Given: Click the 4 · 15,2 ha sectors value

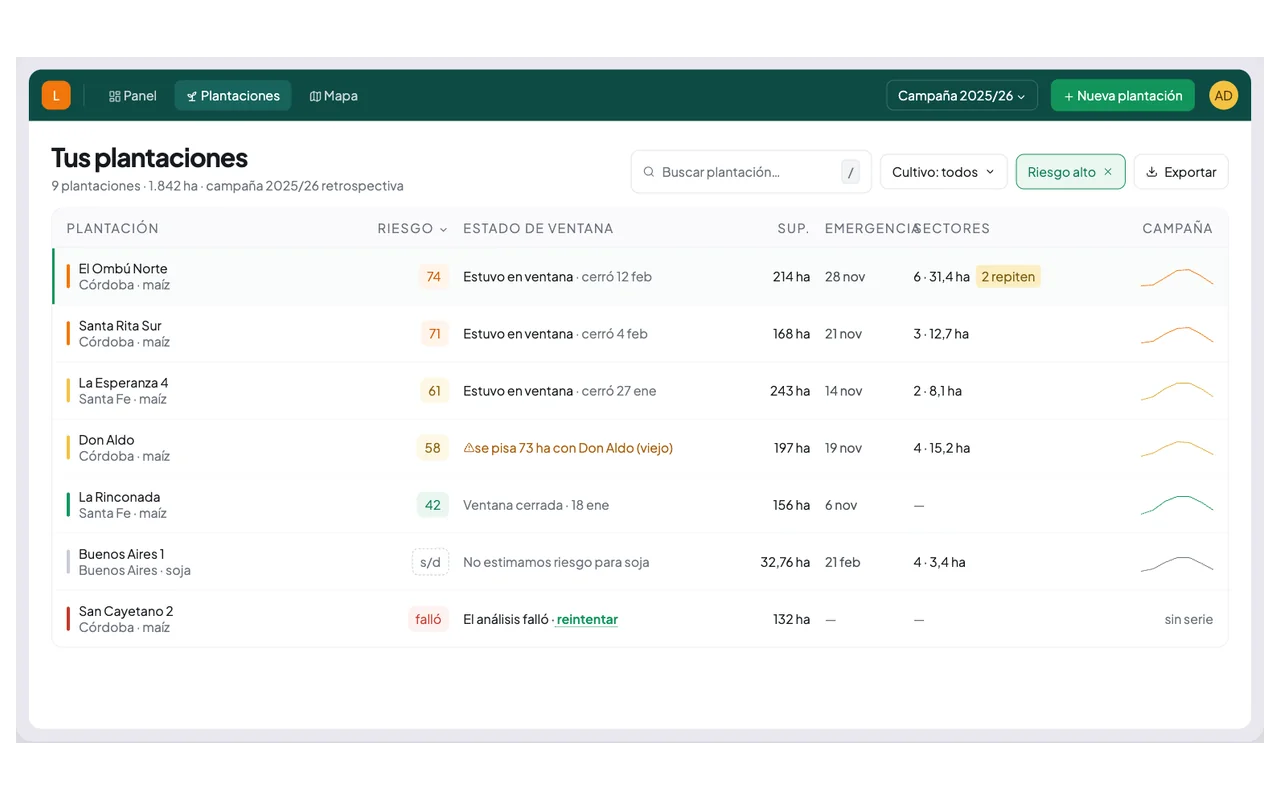Looking at the screenshot, I should tap(942, 448).
